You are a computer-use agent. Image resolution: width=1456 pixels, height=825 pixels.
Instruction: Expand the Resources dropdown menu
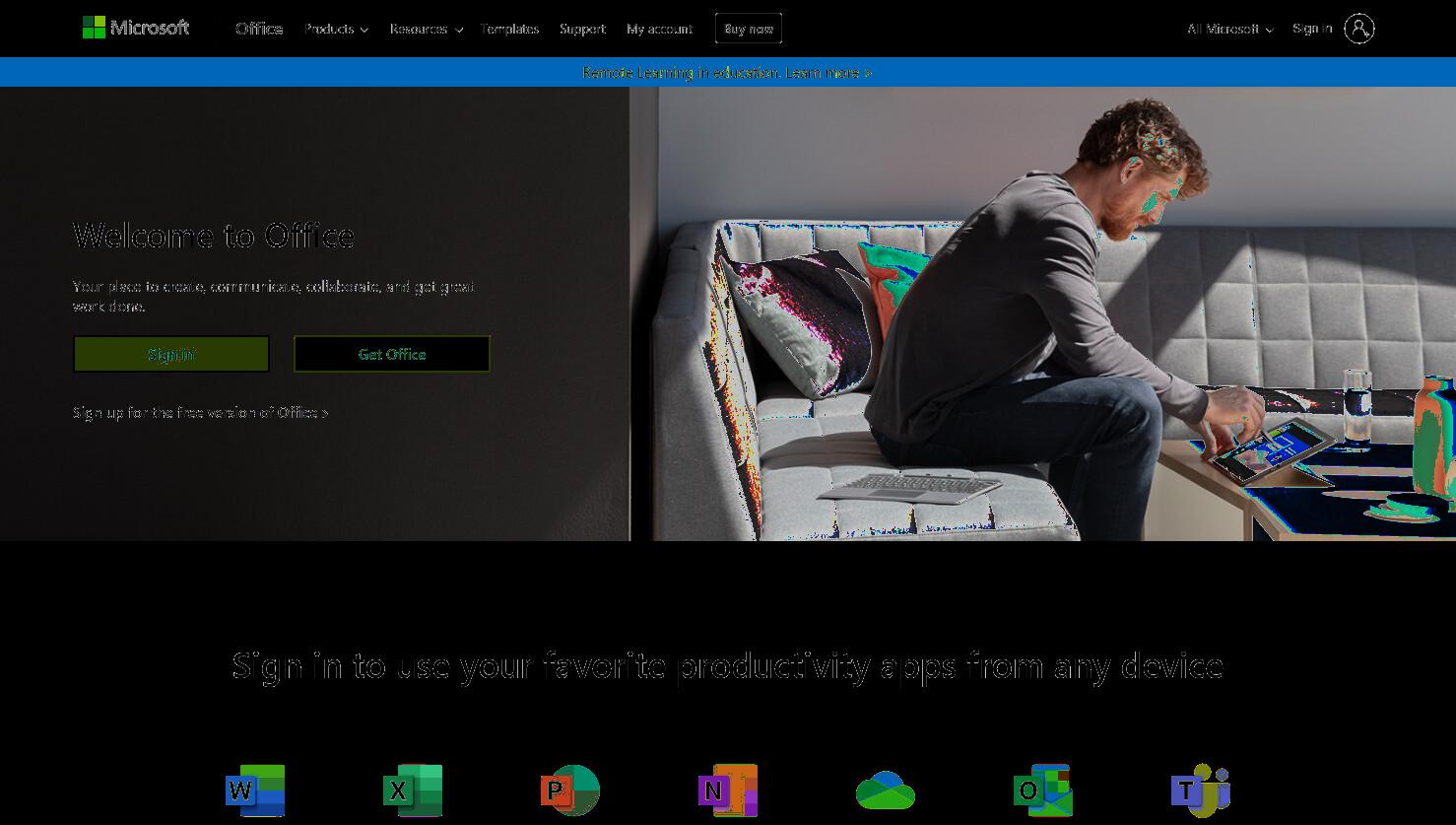coord(426,29)
